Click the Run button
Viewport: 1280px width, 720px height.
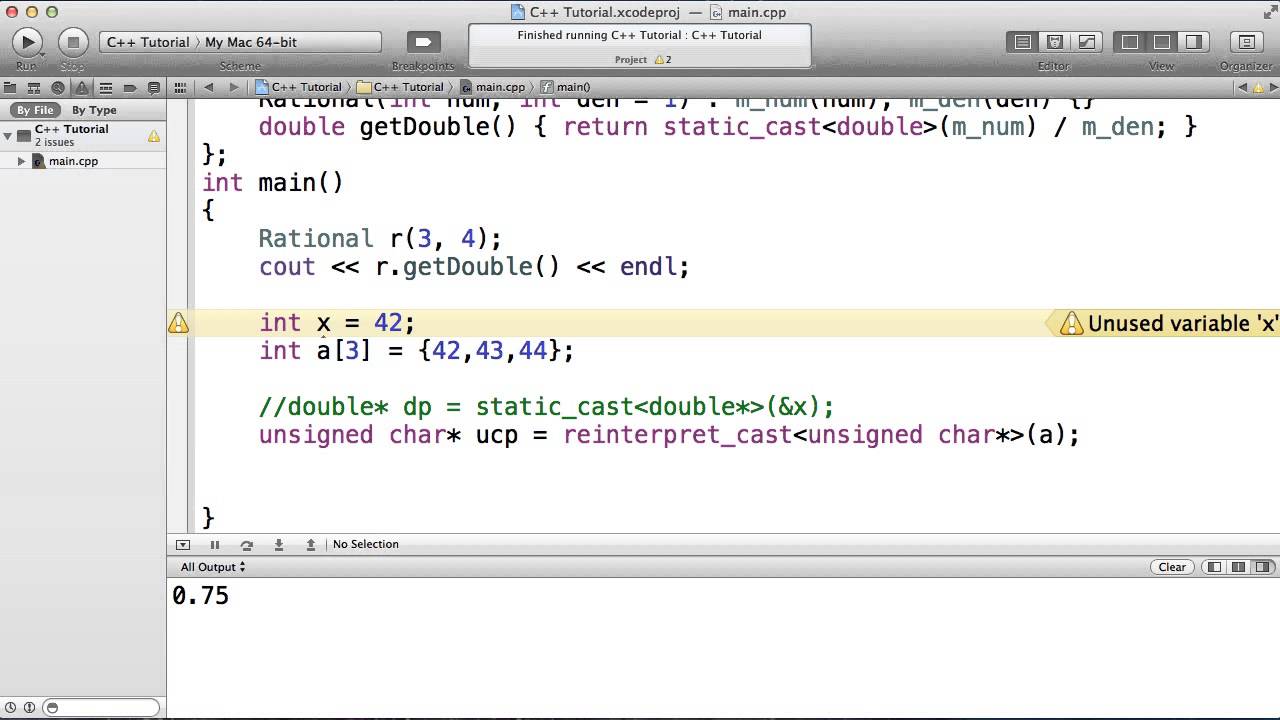point(26,42)
